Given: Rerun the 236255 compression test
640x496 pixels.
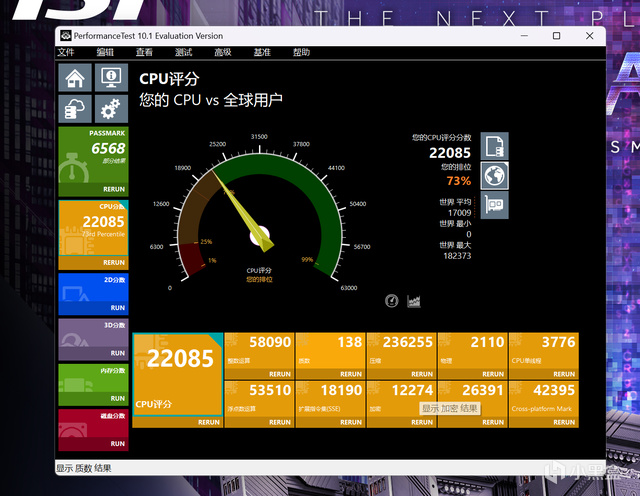Looking at the screenshot, I should pyautogui.click(x=422, y=374).
